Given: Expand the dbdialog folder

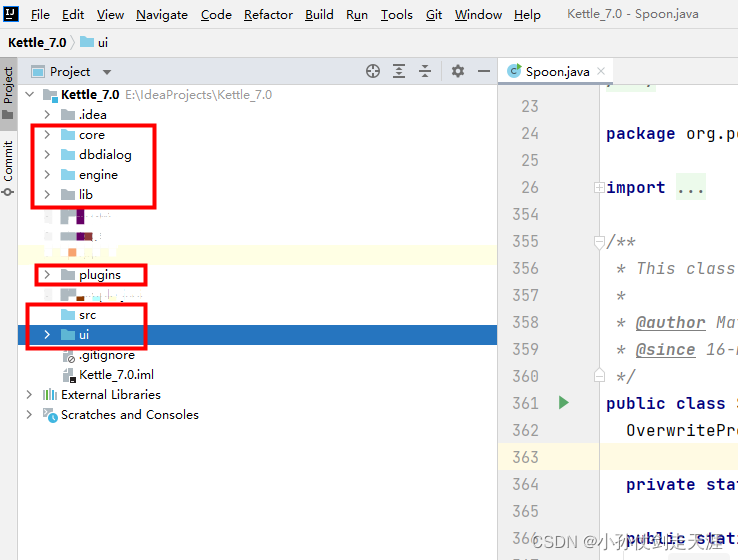Looking at the screenshot, I should coord(47,154).
